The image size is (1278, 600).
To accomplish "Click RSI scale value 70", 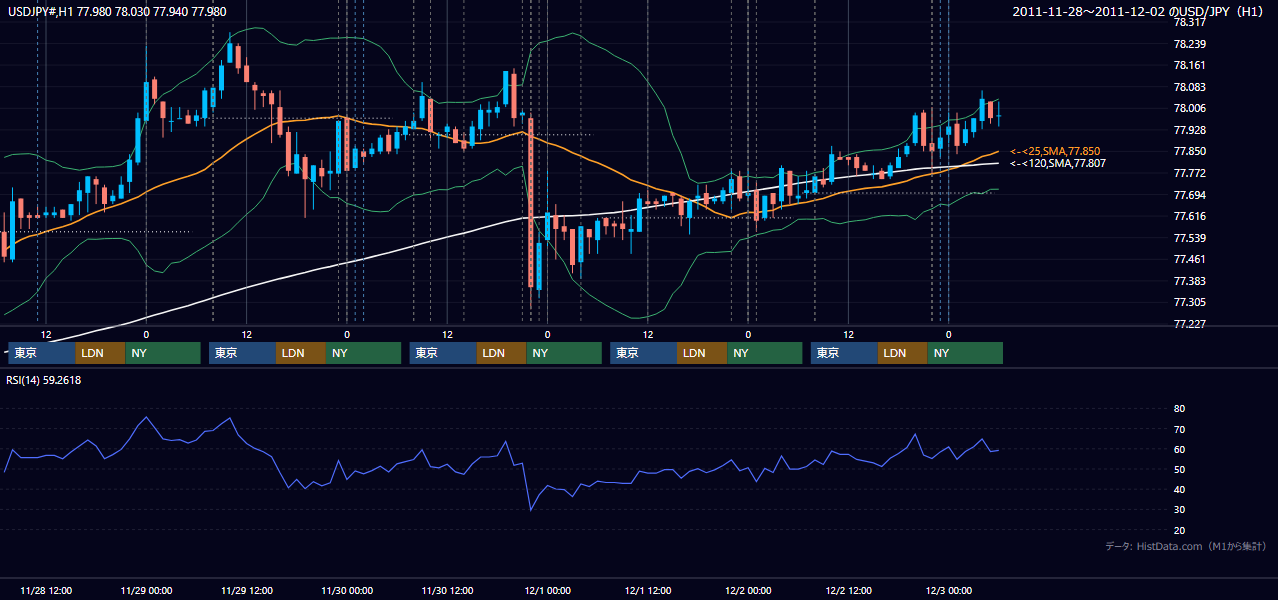I will pyautogui.click(x=1179, y=429).
